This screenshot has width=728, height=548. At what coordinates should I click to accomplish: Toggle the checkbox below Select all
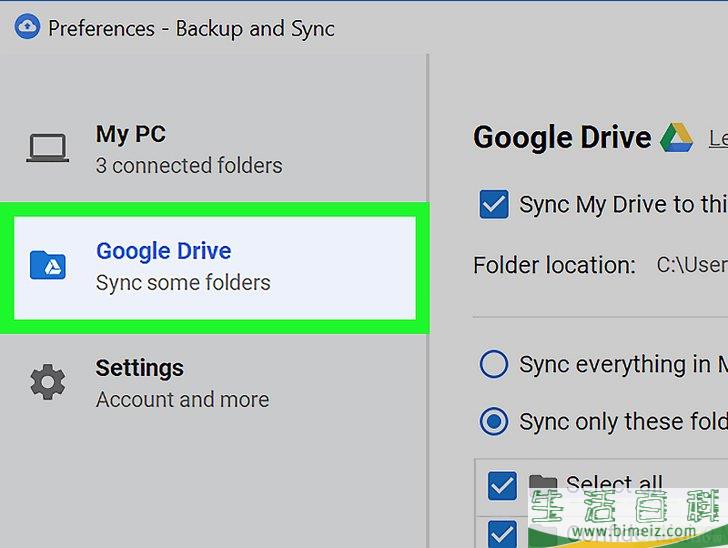[502, 534]
